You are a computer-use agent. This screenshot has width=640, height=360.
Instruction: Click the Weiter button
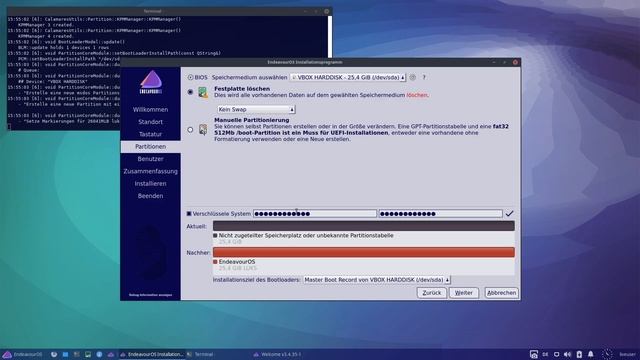pos(464,293)
